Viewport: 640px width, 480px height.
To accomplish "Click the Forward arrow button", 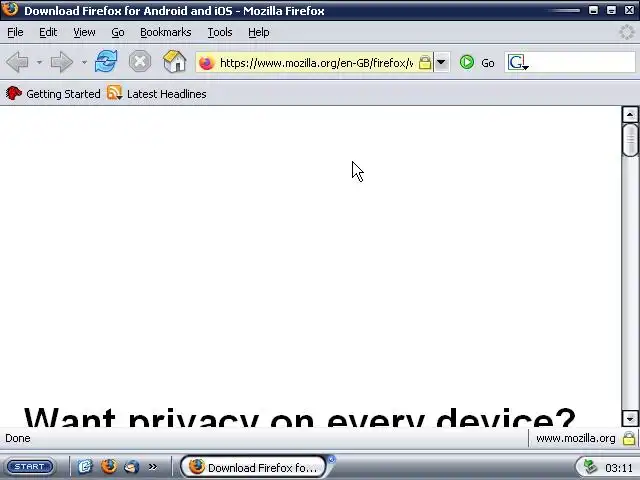I will pyautogui.click(x=61, y=62).
